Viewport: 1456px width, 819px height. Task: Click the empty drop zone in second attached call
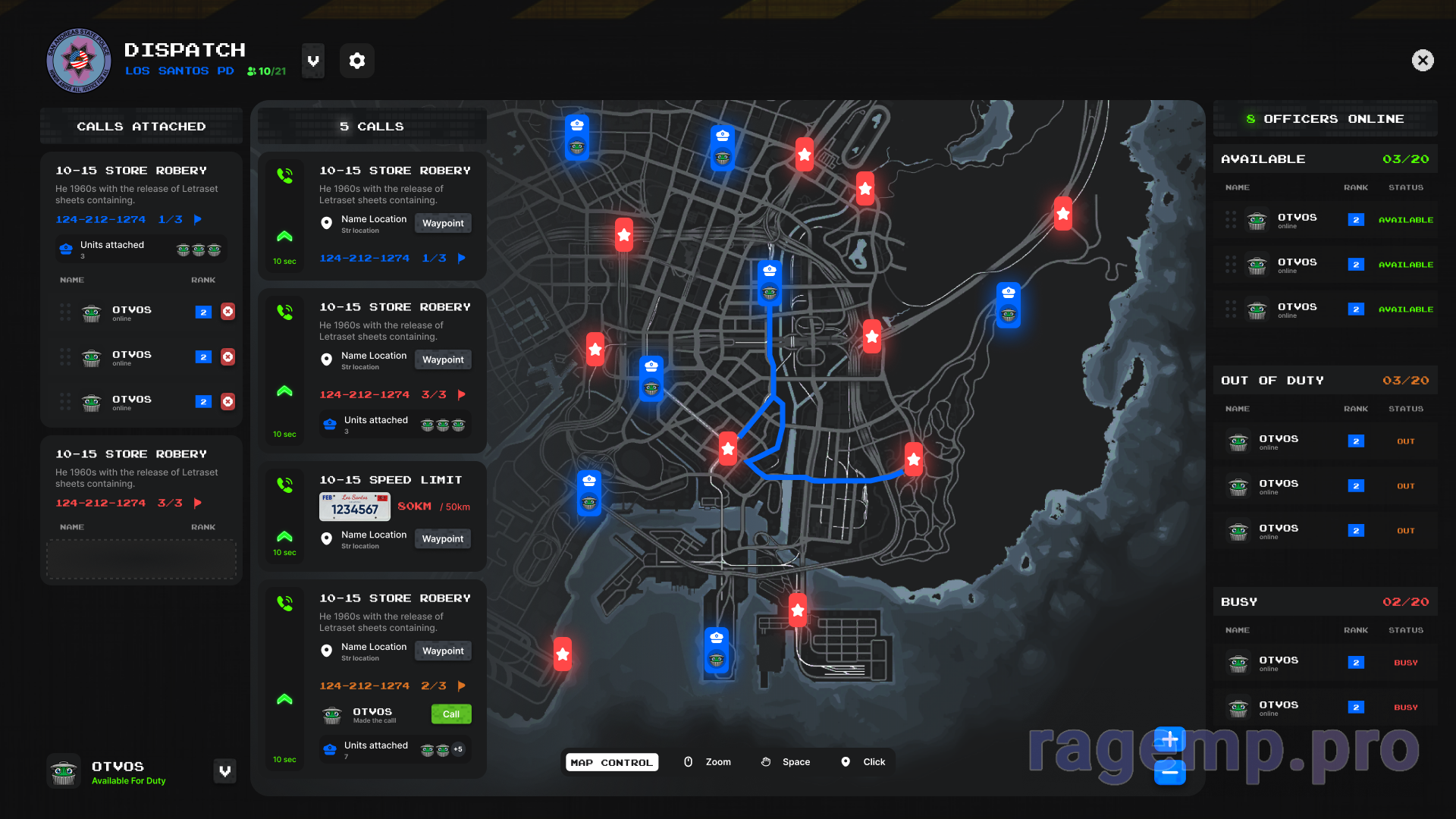[141, 559]
